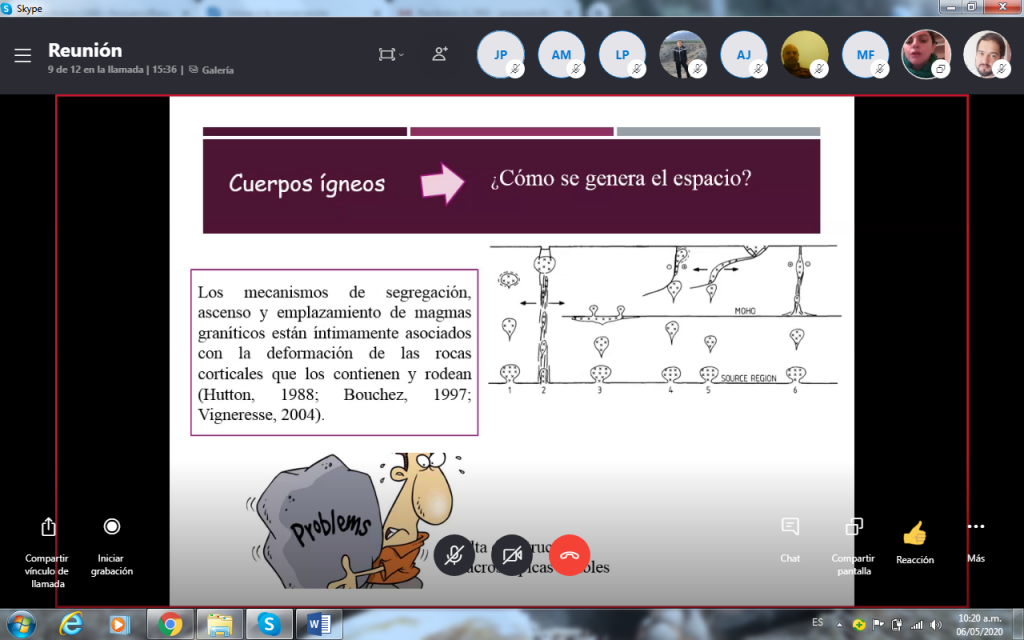1024x640 pixels.
Task: Open the Chat panel
Action: click(790, 539)
